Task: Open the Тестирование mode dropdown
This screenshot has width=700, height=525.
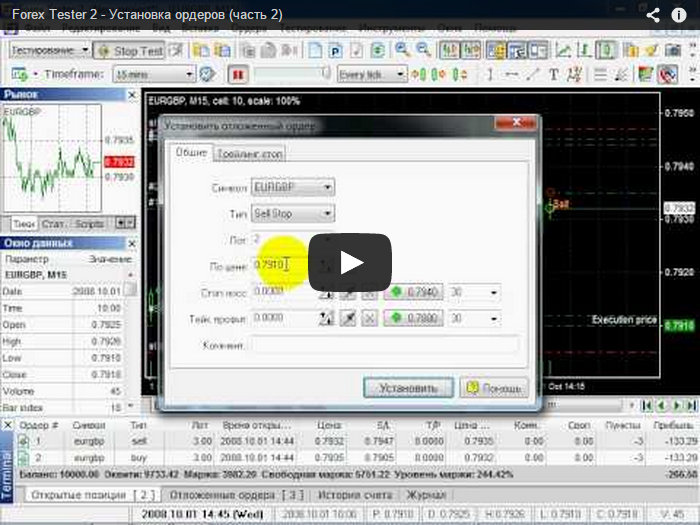Action: point(50,50)
